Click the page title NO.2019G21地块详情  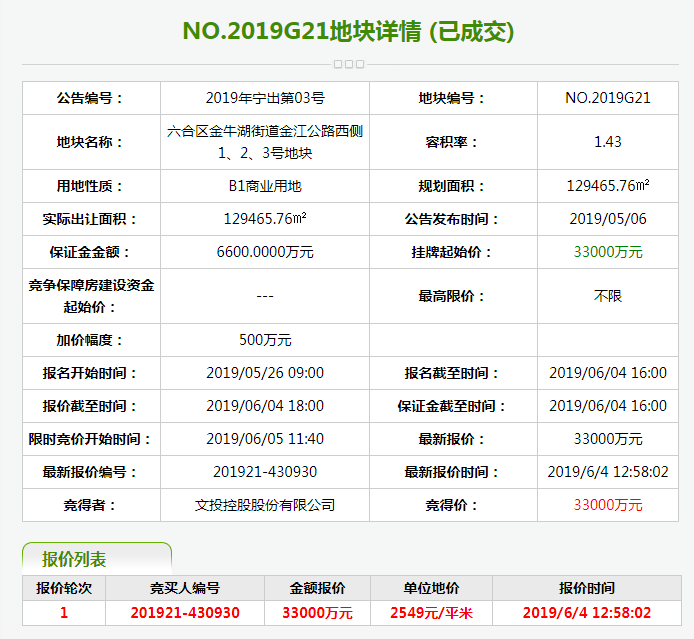(302, 31)
